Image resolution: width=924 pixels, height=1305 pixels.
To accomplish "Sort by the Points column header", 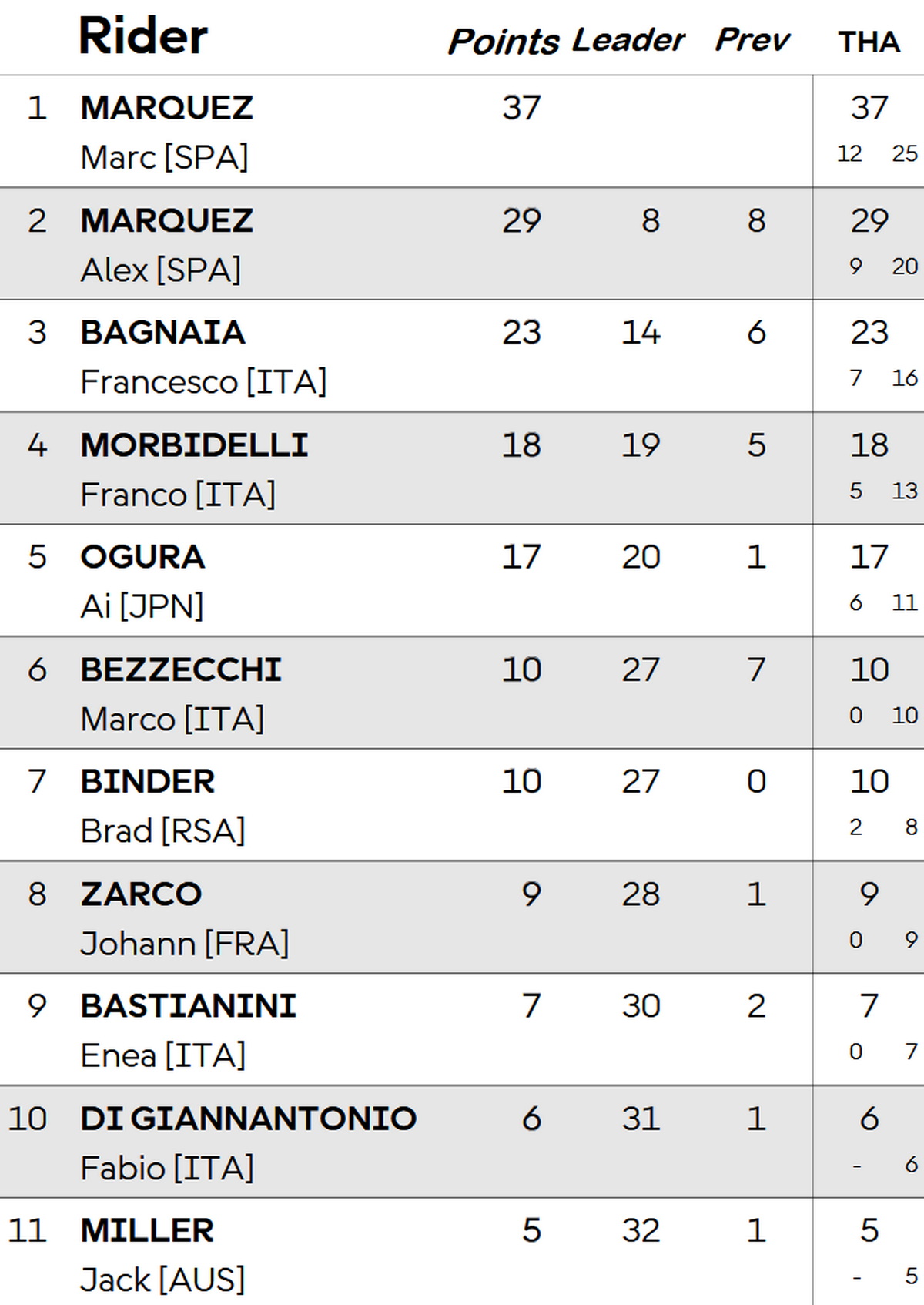I will pos(504,41).
